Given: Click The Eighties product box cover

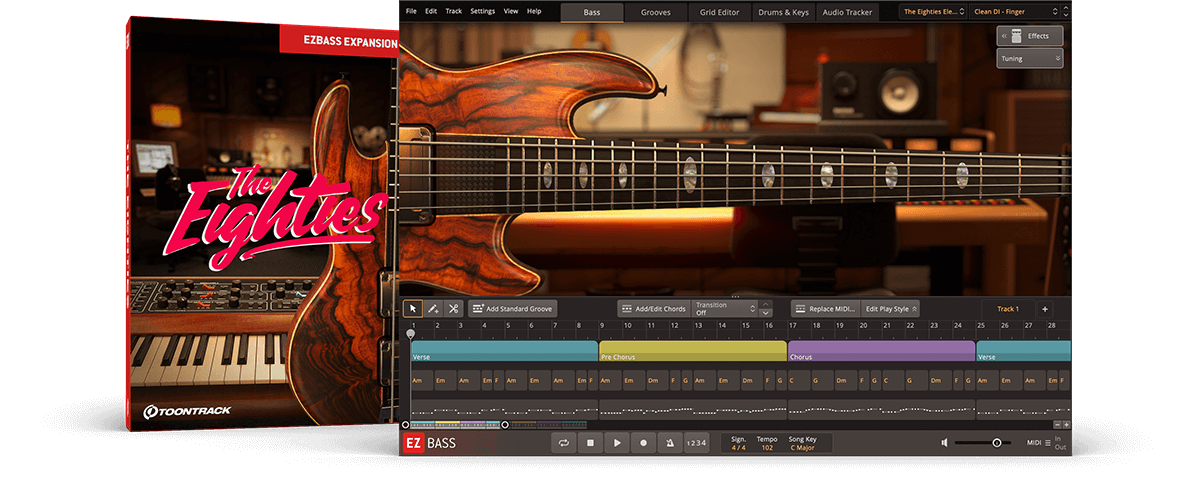Looking at the screenshot, I should [x=262, y=225].
